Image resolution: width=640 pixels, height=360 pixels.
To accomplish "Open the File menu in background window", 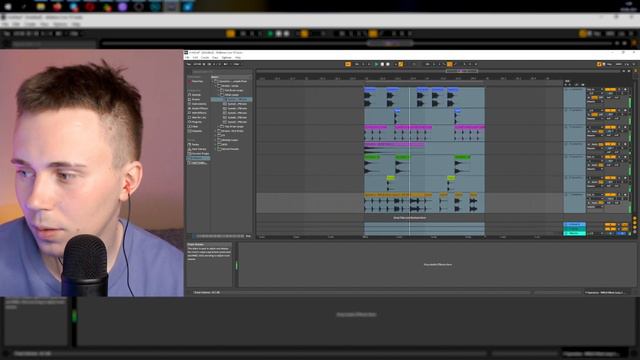I will [x=6, y=24].
